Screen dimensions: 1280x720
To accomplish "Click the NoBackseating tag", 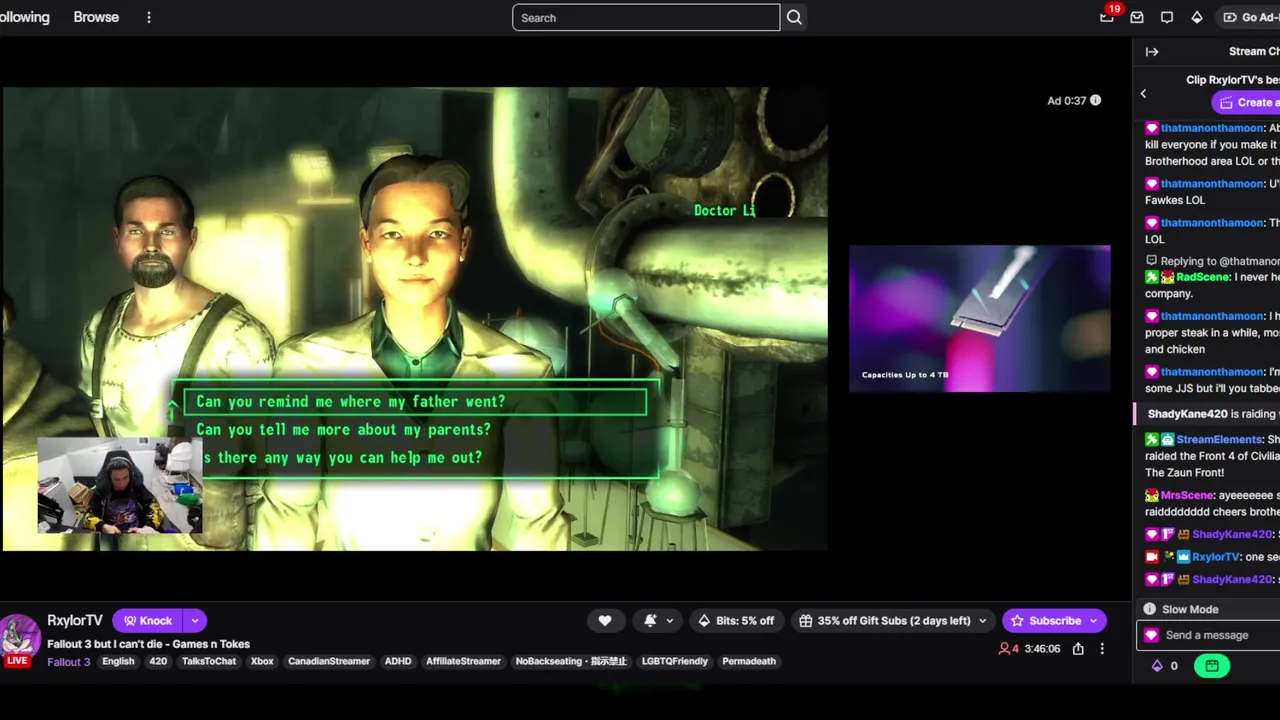I will pyautogui.click(x=571, y=662).
